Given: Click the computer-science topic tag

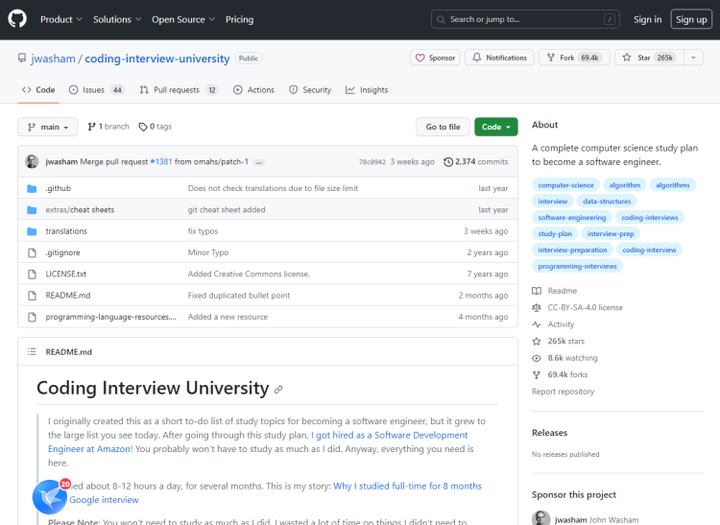Looking at the screenshot, I should tap(566, 185).
